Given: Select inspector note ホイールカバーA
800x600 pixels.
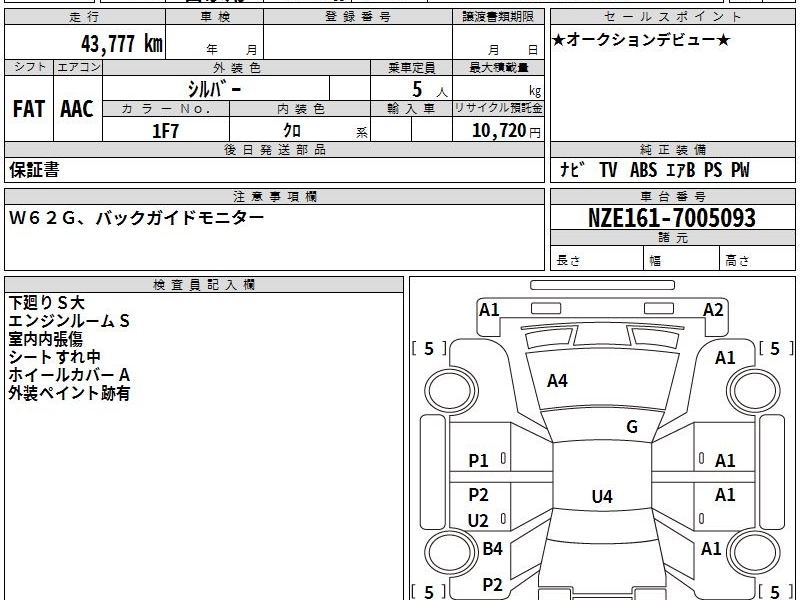Looking at the screenshot, I should pos(69,375).
